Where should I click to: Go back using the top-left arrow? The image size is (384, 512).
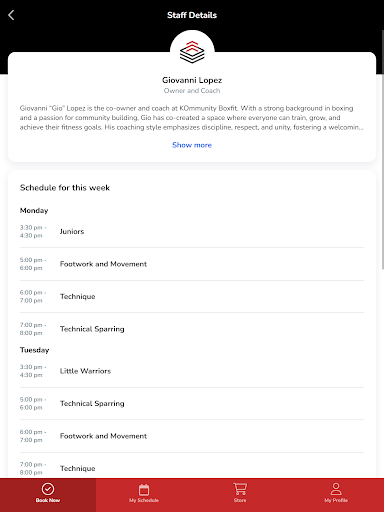11,15
